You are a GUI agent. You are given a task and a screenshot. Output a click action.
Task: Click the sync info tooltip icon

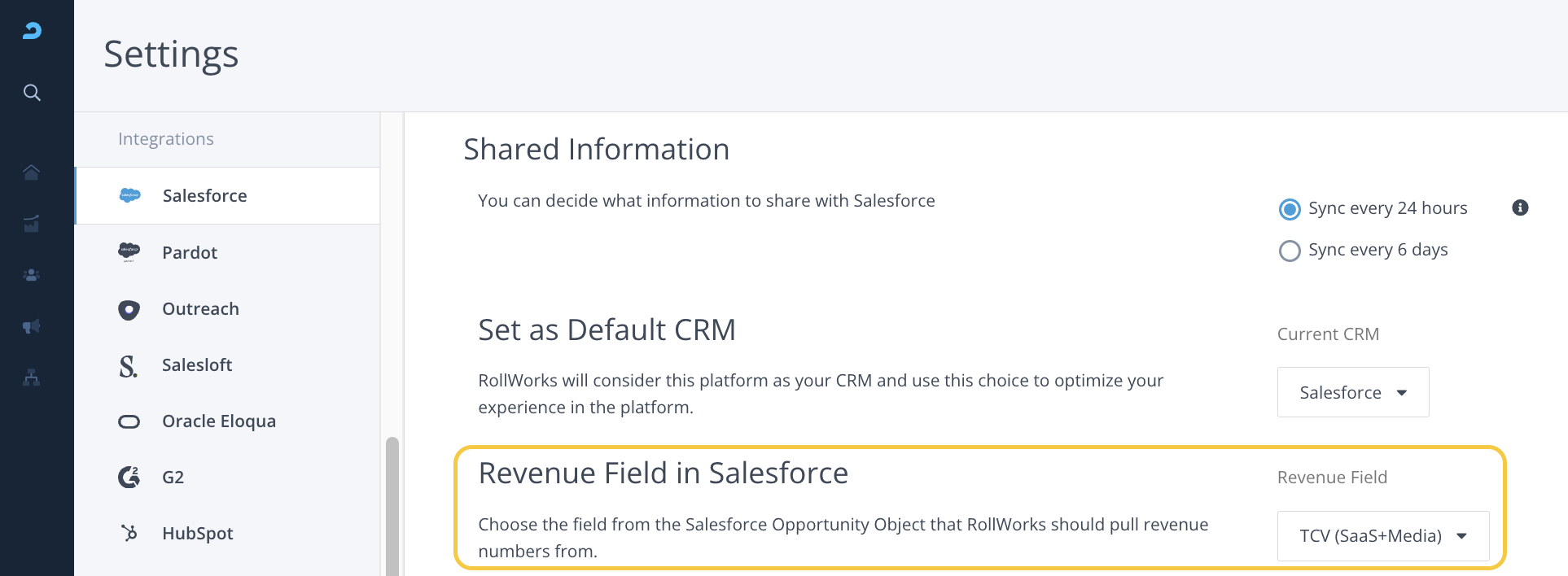click(x=1520, y=207)
